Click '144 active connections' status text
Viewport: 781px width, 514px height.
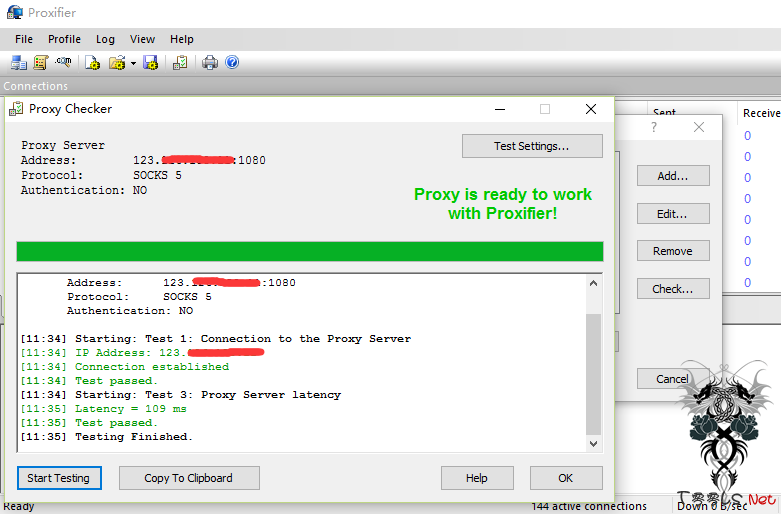click(589, 507)
